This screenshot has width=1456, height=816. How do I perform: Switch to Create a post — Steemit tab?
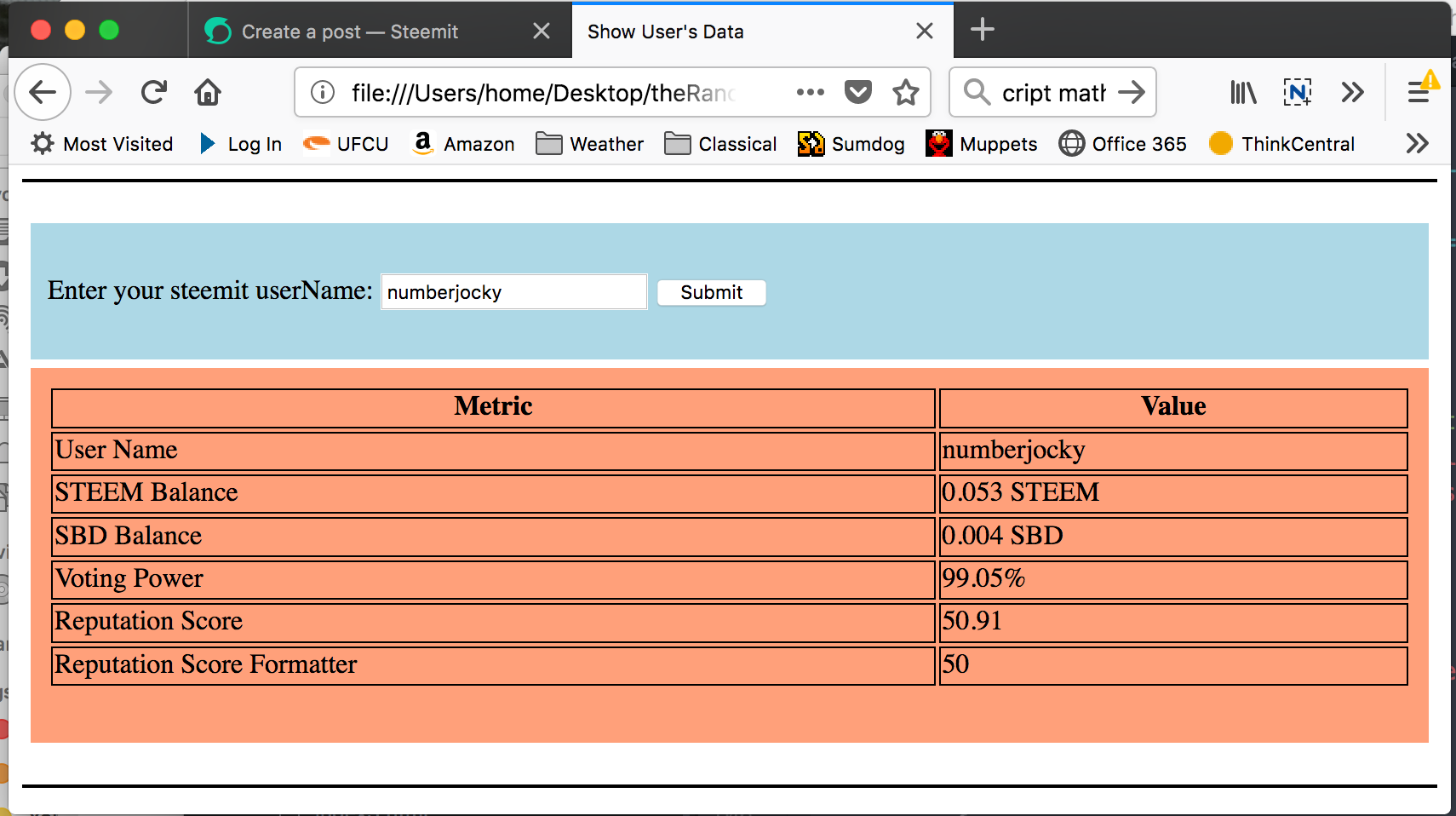click(380, 32)
